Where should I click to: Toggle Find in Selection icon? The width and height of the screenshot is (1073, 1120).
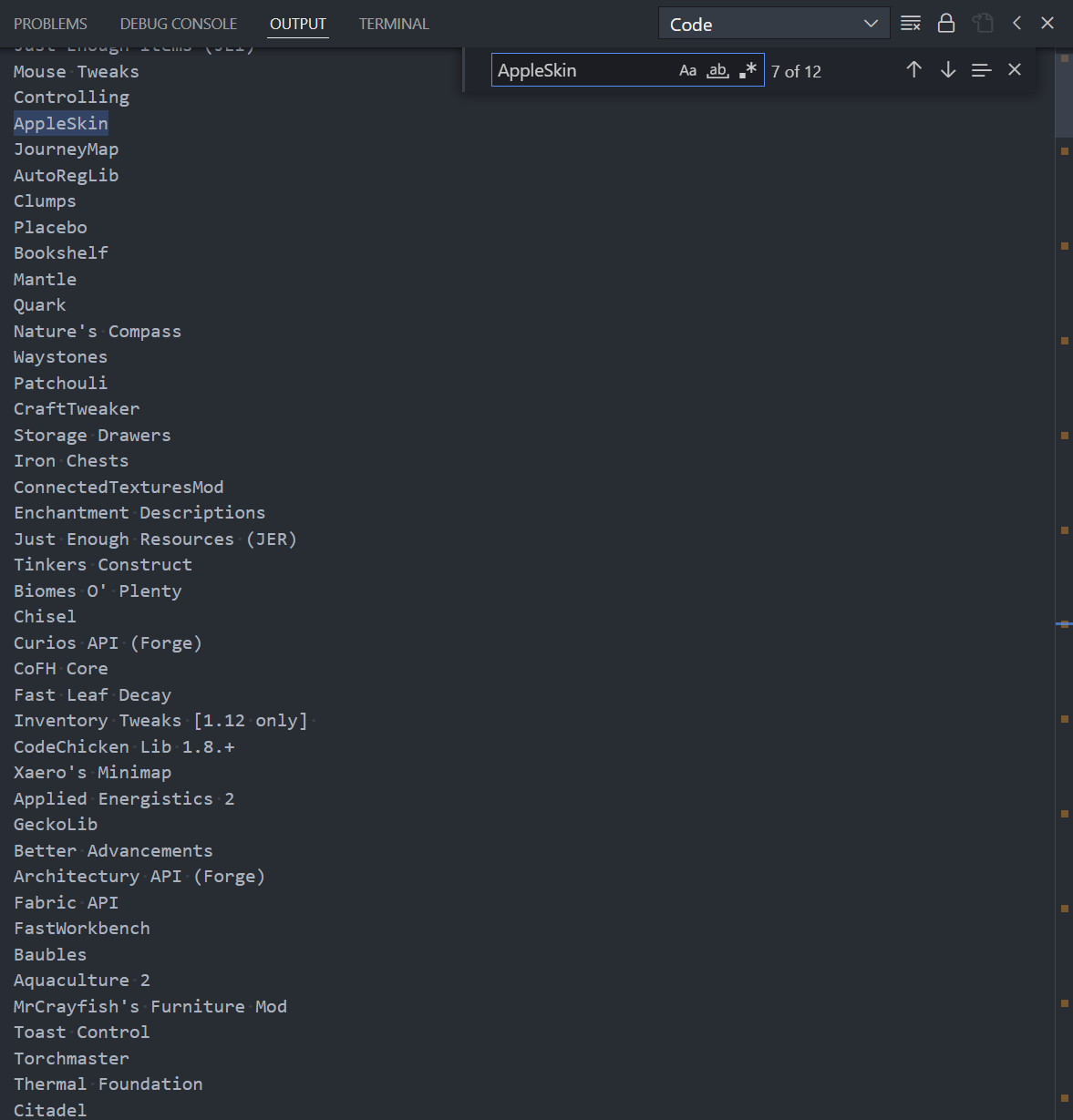[981, 70]
